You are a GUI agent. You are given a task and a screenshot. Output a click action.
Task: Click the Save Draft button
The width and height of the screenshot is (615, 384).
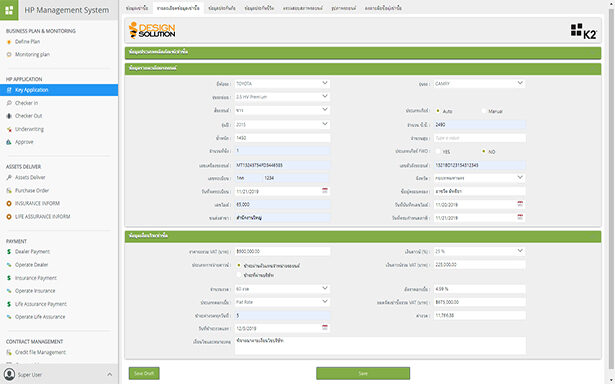(144, 373)
